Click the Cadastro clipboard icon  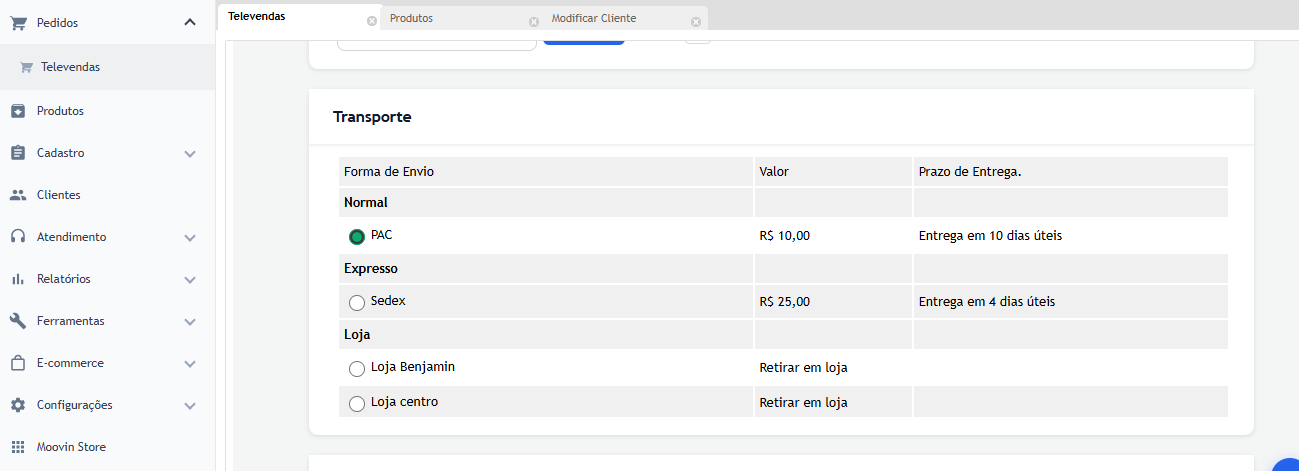[18, 153]
